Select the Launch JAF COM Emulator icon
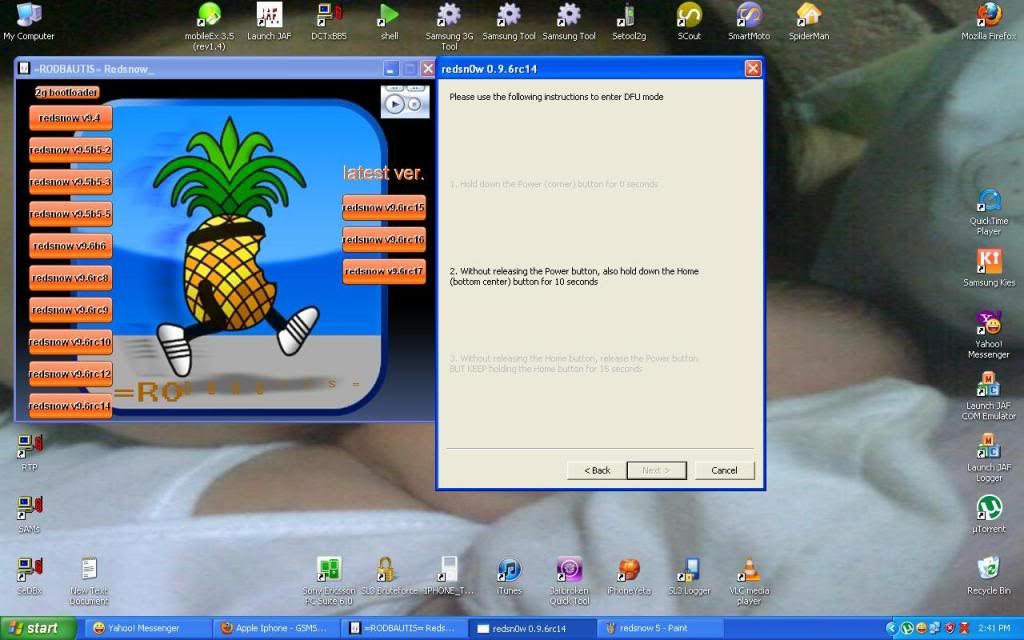This screenshot has height=640, width=1024. tap(989, 396)
